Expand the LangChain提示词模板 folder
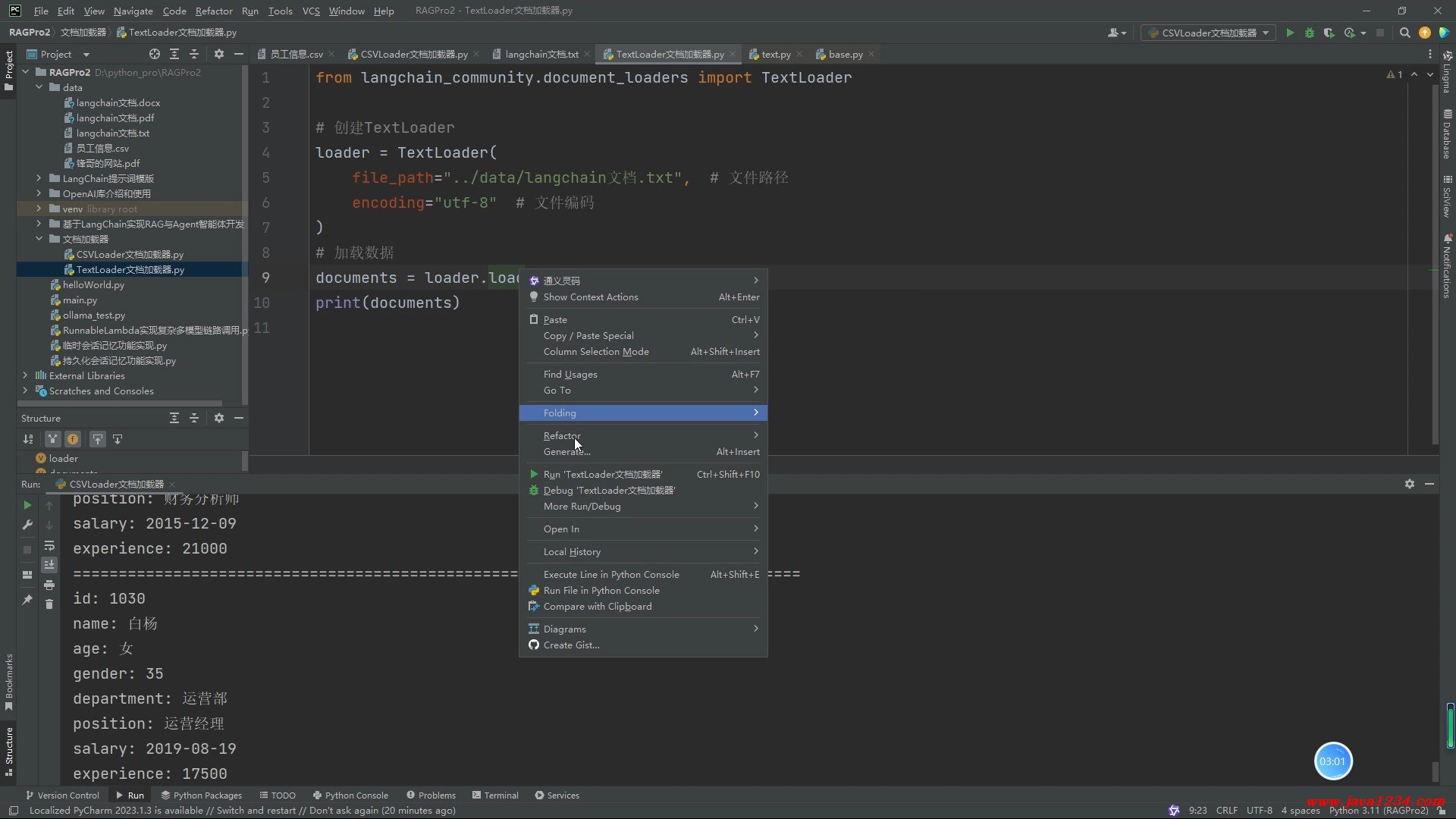 (x=39, y=178)
